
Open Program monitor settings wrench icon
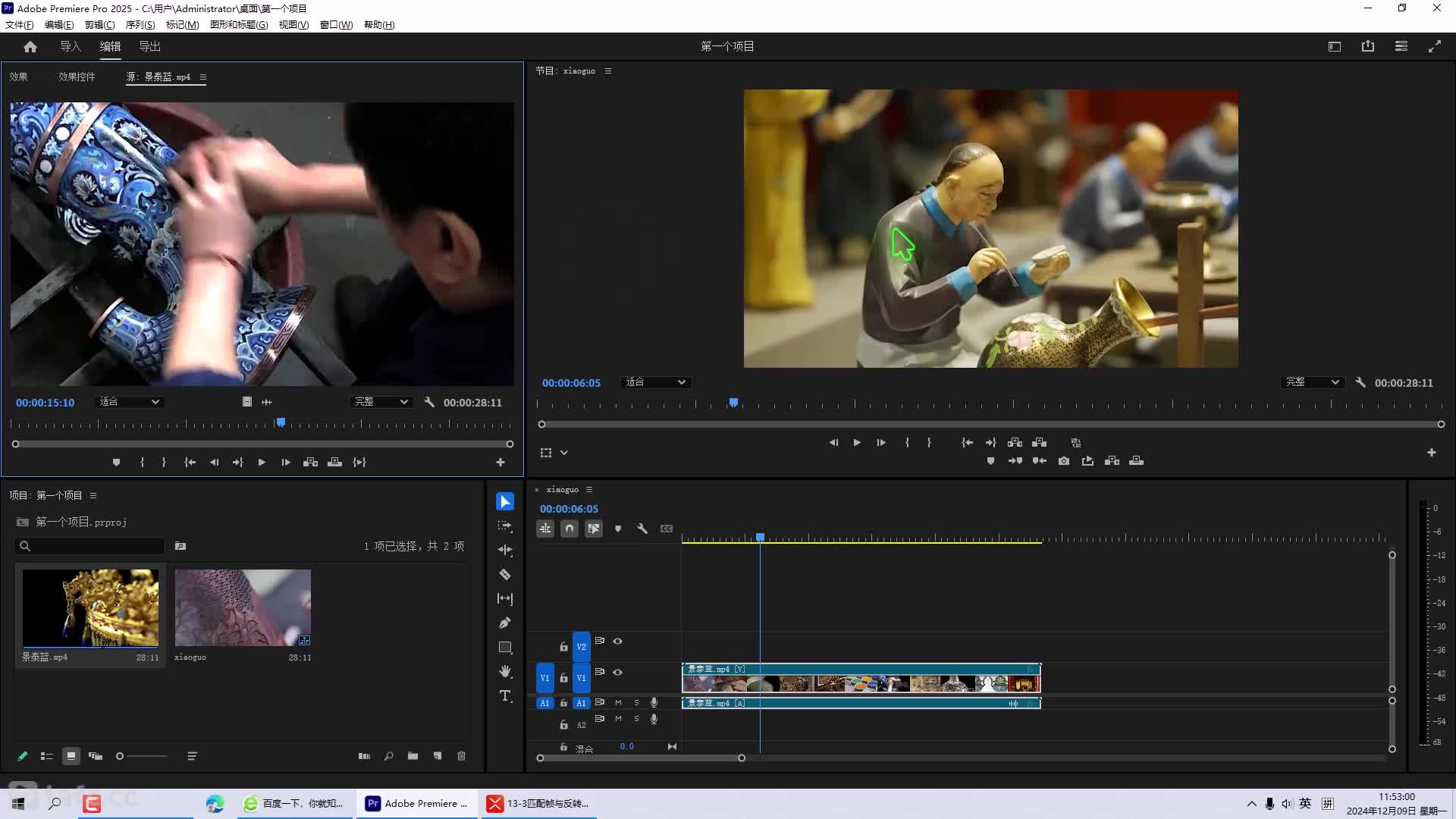(1360, 383)
